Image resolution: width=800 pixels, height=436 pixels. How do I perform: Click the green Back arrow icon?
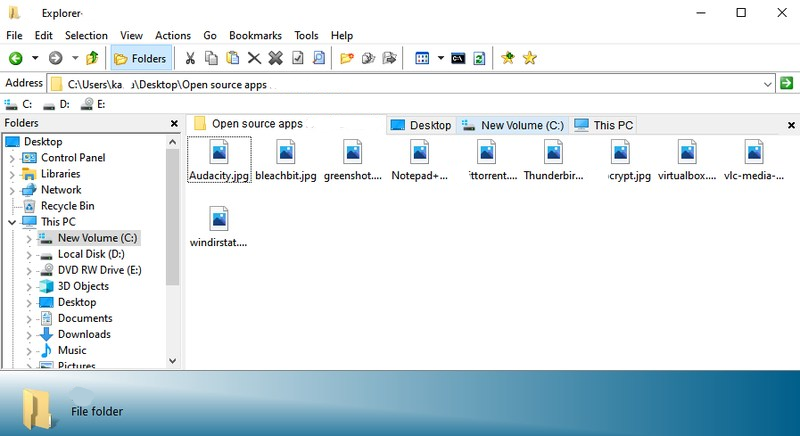point(15,58)
